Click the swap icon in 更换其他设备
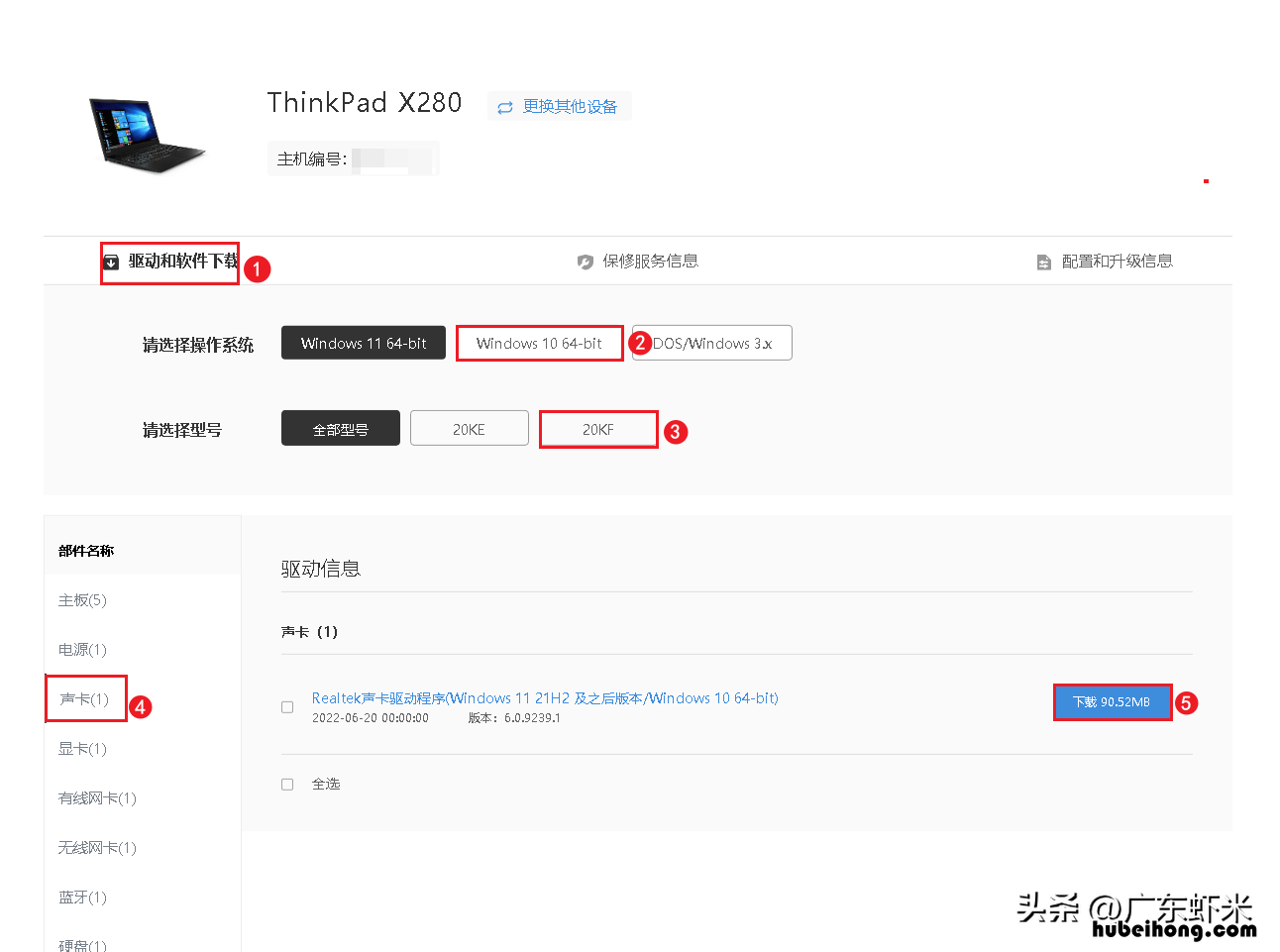Image resolution: width=1280 pixels, height=952 pixels. pyautogui.click(x=505, y=107)
